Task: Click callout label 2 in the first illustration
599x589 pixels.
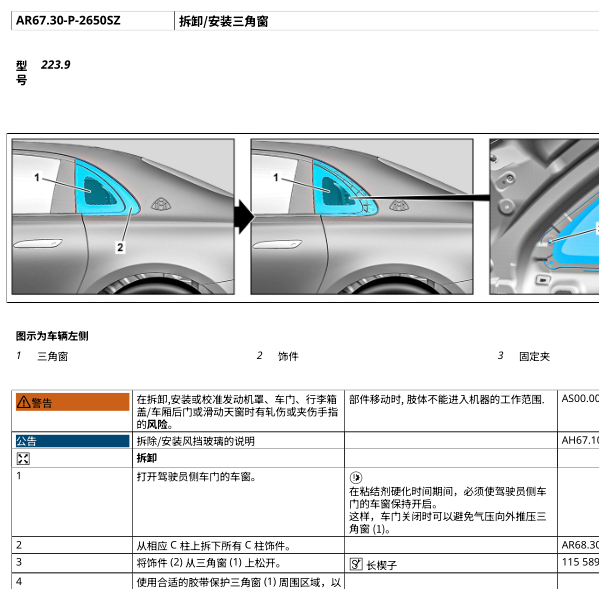Action: (x=120, y=248)
